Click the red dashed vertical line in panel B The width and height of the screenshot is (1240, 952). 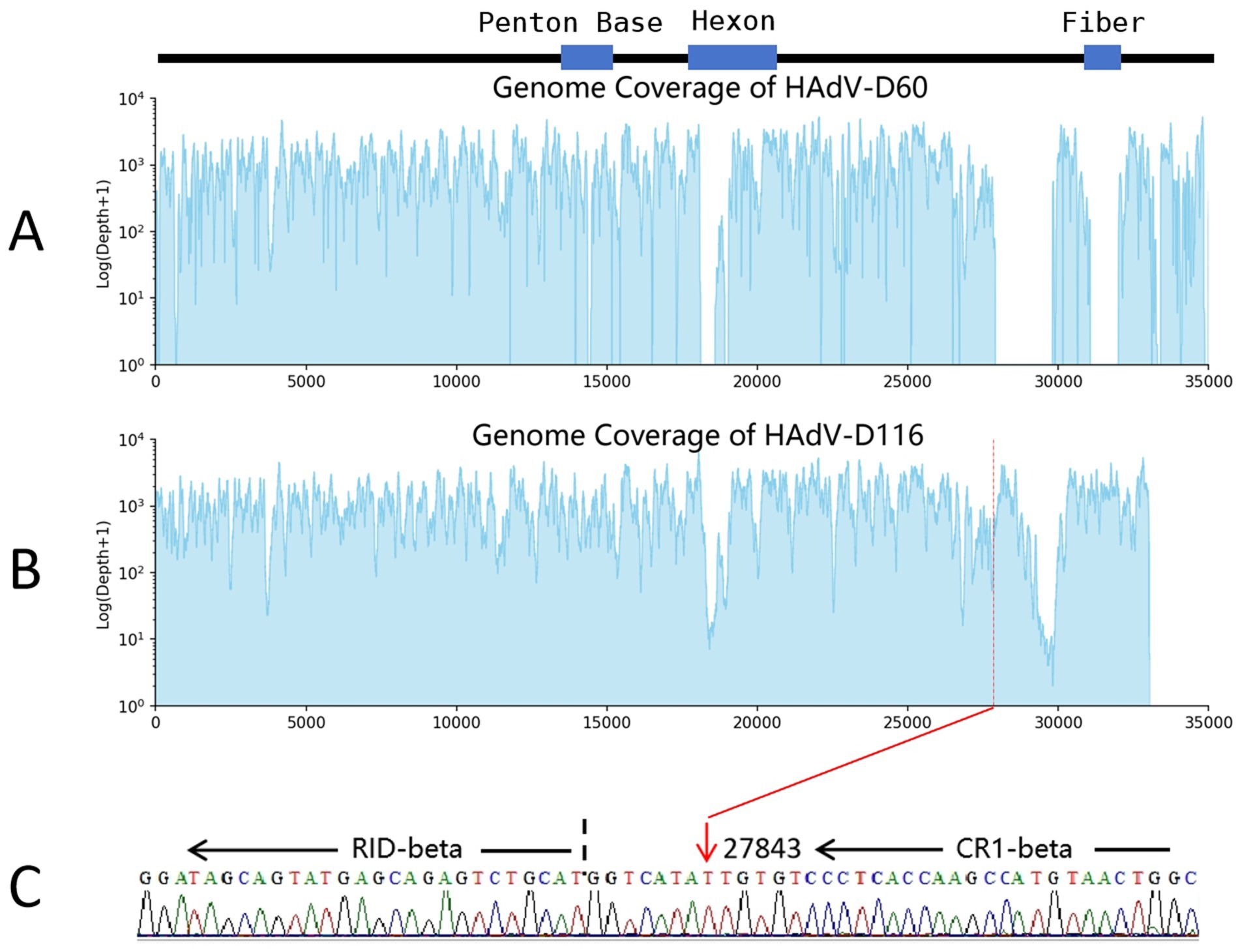993,573
